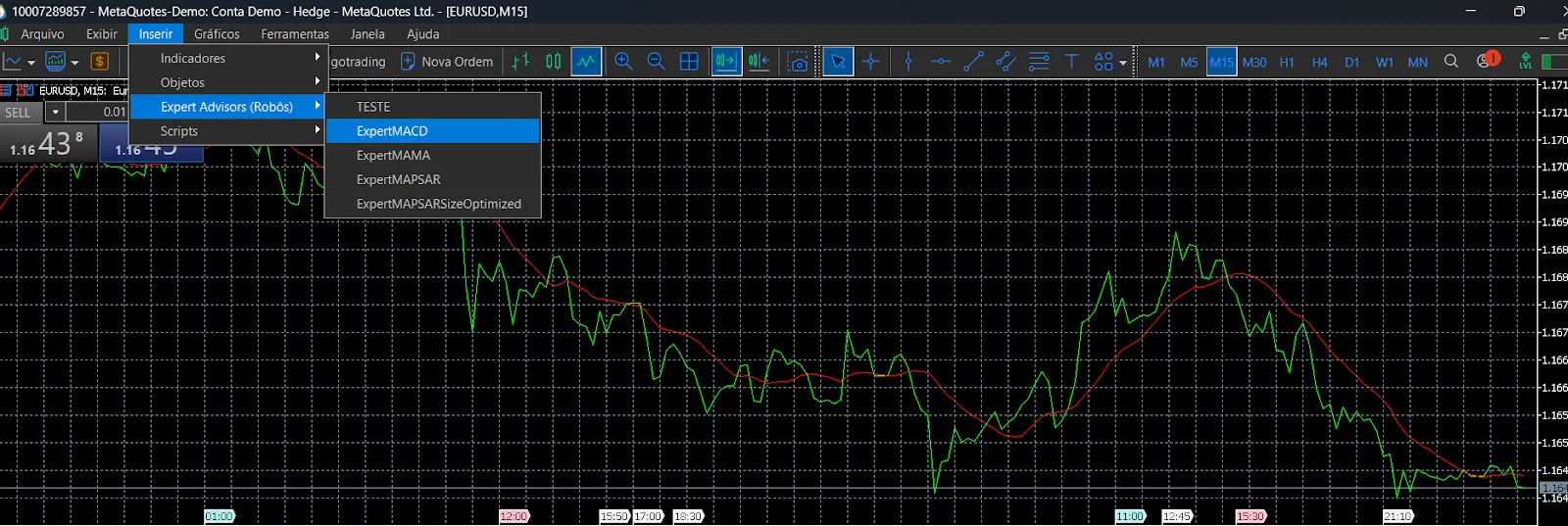The height and width of the screenshot is (526, 1568).
Task: Zoom out of the chart
Action: (657, 62)
